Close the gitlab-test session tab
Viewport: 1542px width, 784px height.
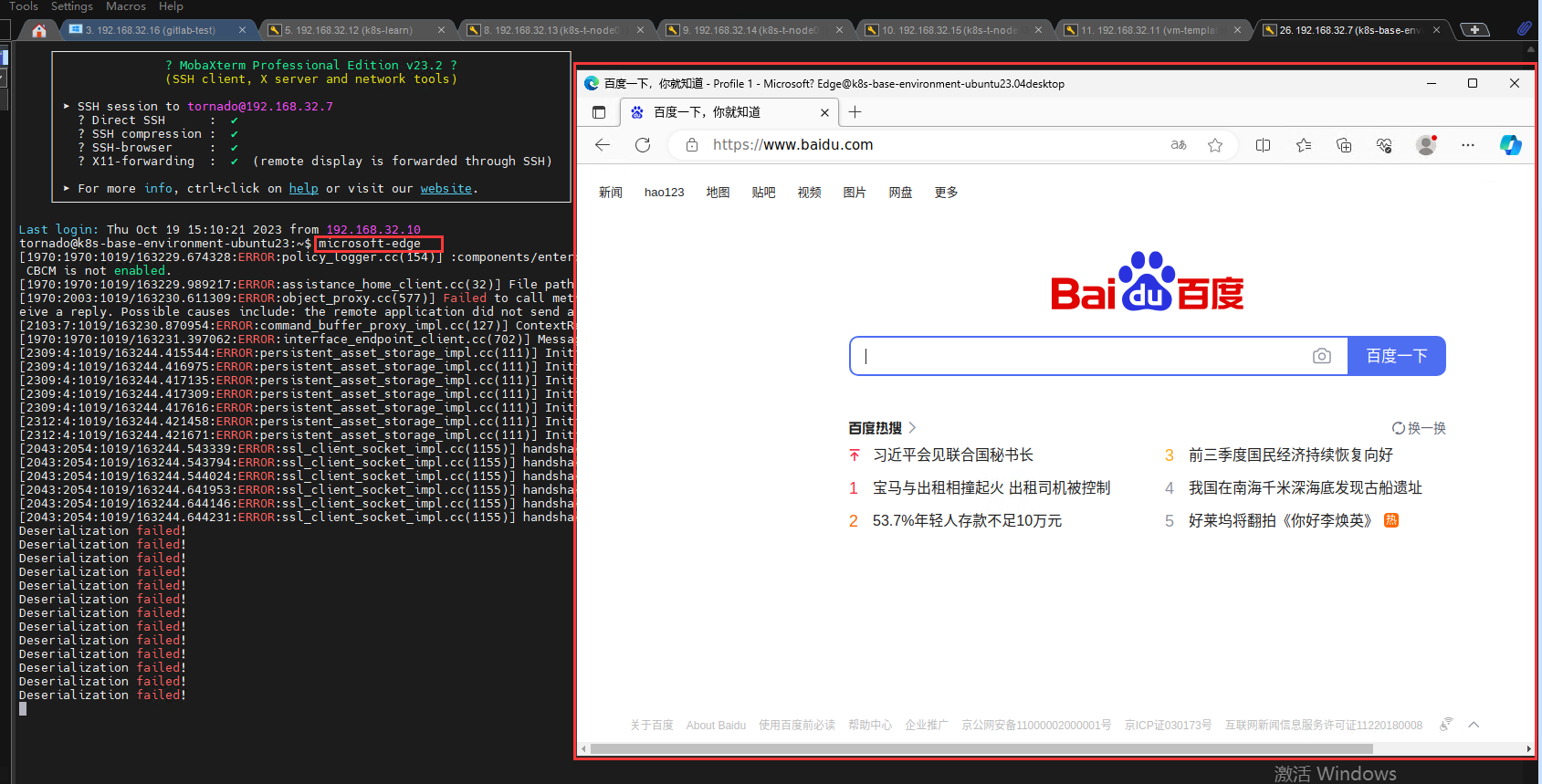click(242, 30)
